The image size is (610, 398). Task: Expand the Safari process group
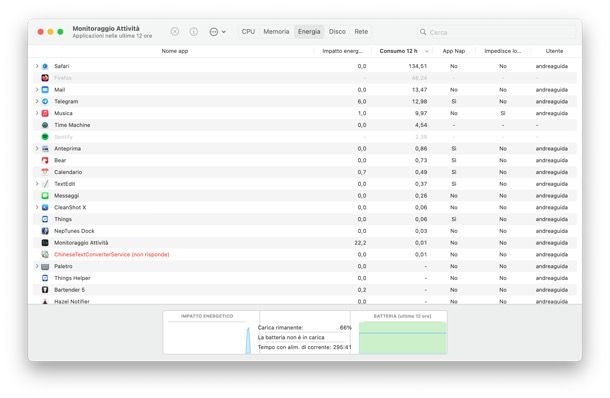pos(37,66)
